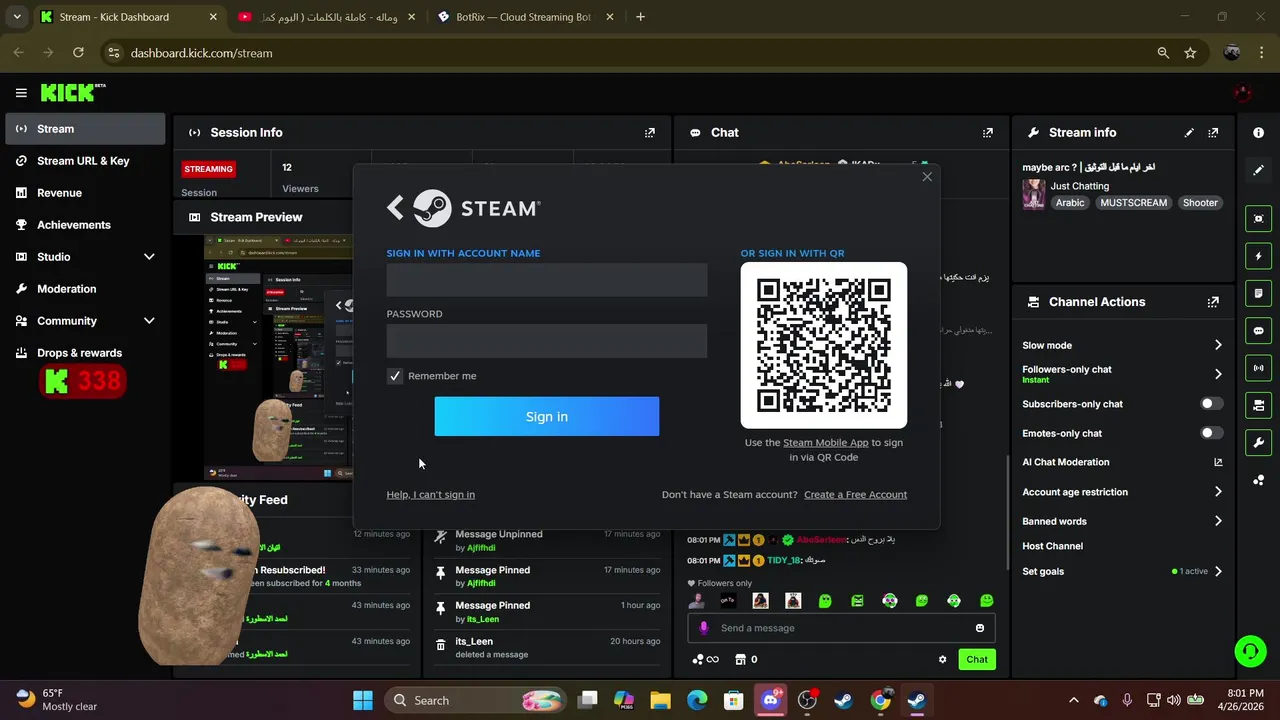Click the note page icon in right rail
The image size is (1280, 720).
point(1258,293)
